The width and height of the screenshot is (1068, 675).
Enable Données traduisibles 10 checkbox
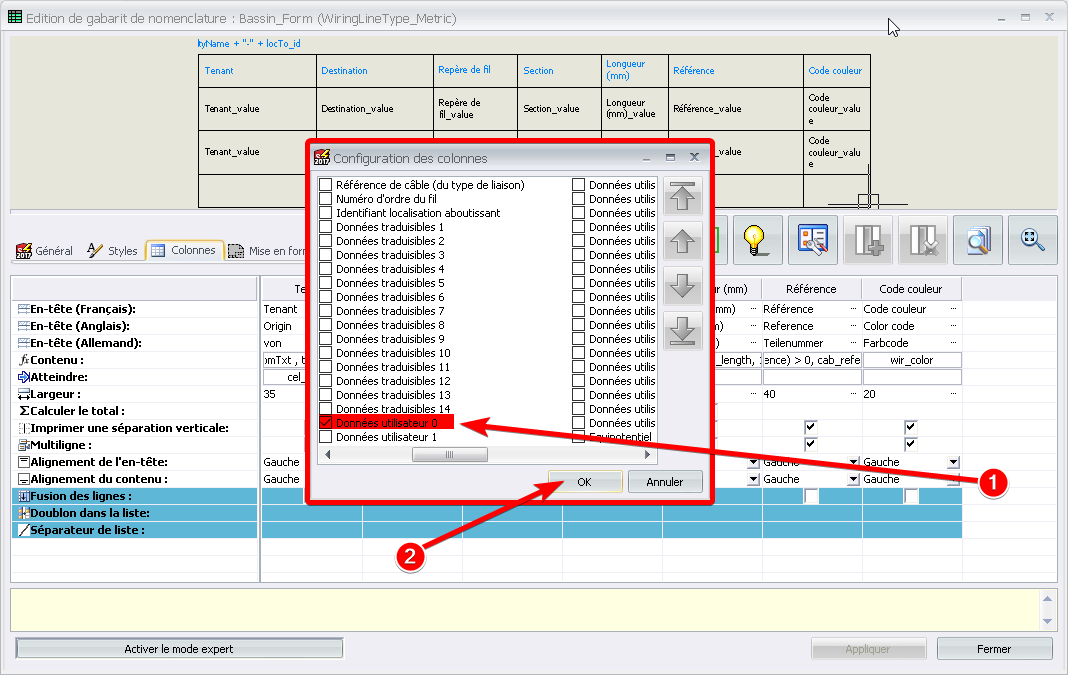326,353
